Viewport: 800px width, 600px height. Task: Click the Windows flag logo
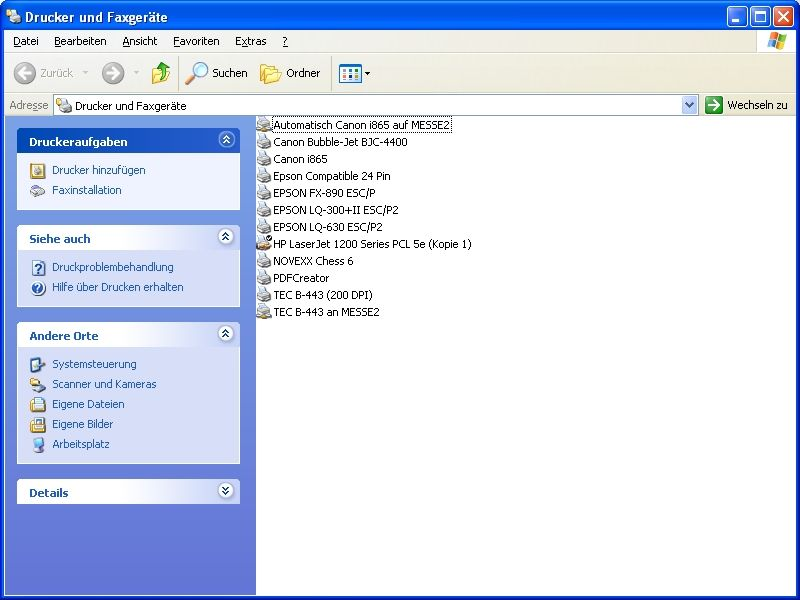pyautogui.click(x=777, y=41)
